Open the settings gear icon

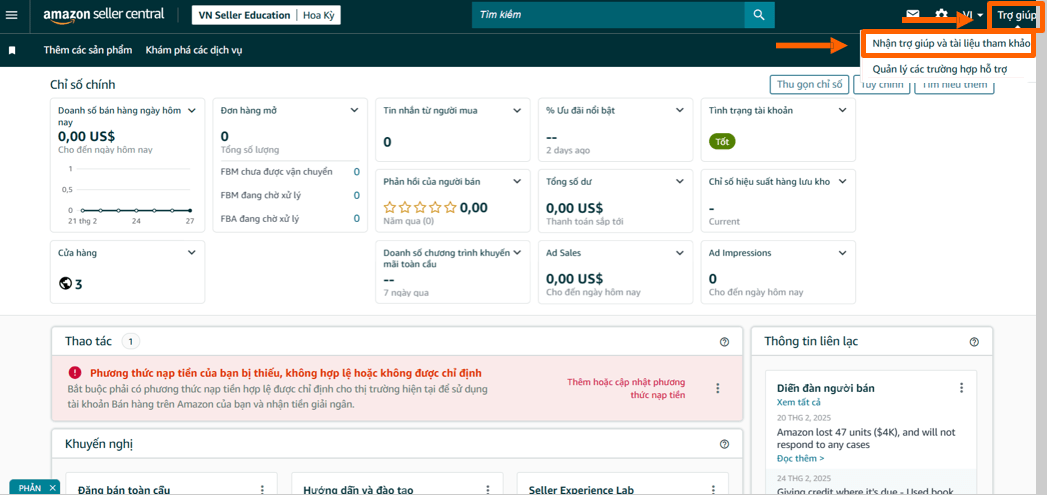(x=941, y=15)
